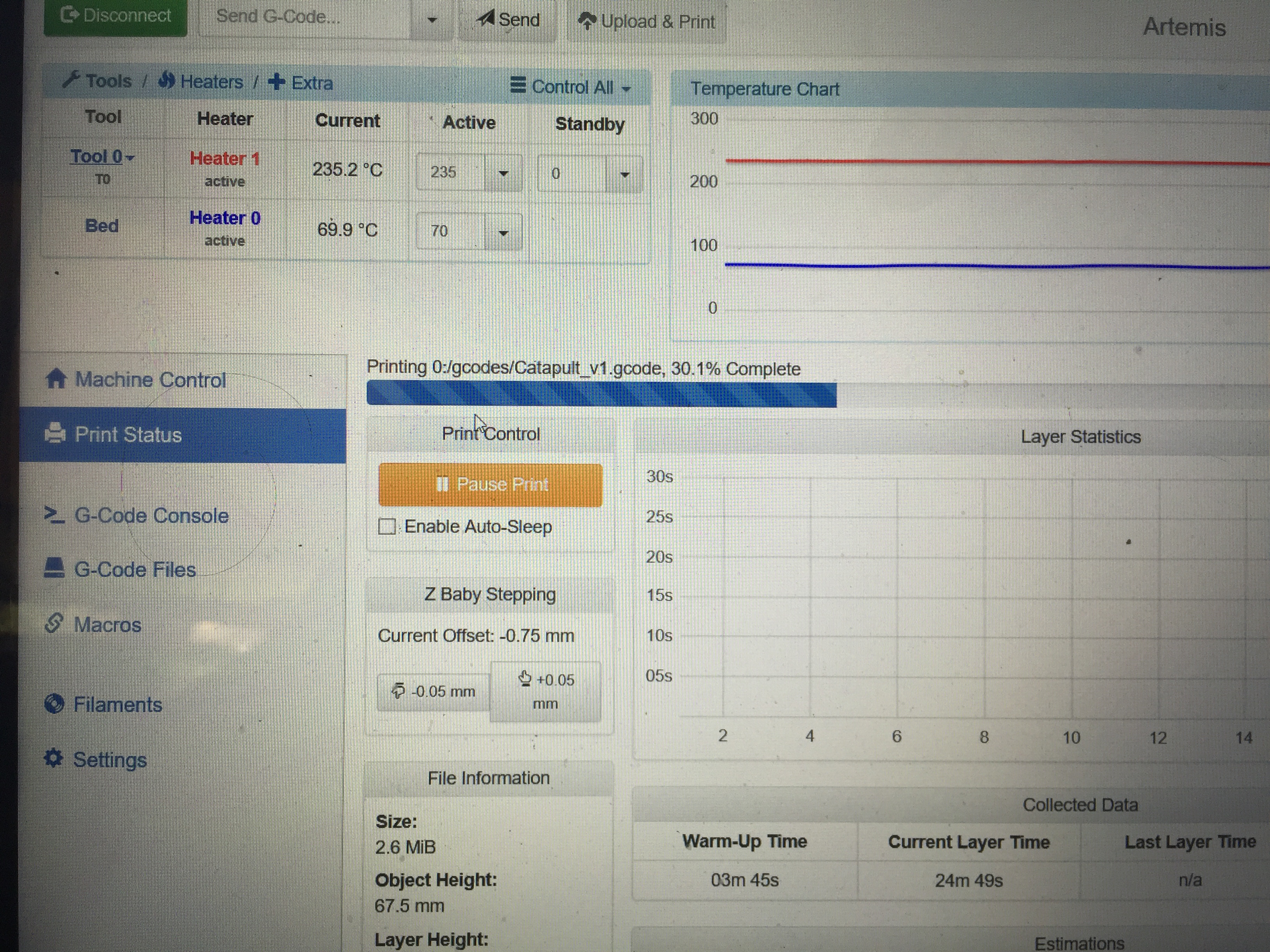Open bed active temperature dropdown
This screenshot has width=1270, height=952.
pos(503,233)
